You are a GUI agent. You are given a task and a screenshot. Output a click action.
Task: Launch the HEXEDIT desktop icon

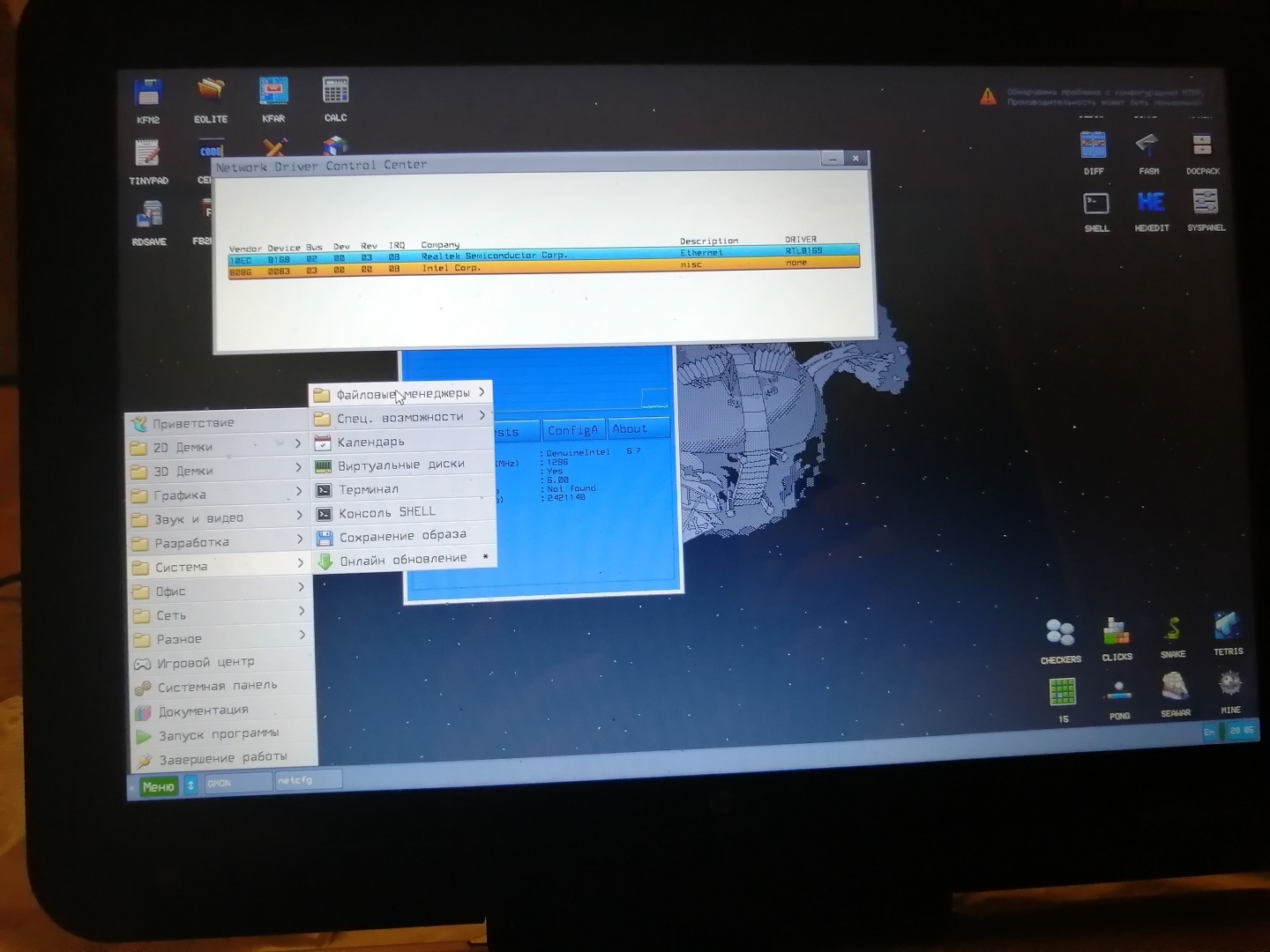pos(1151,204)
